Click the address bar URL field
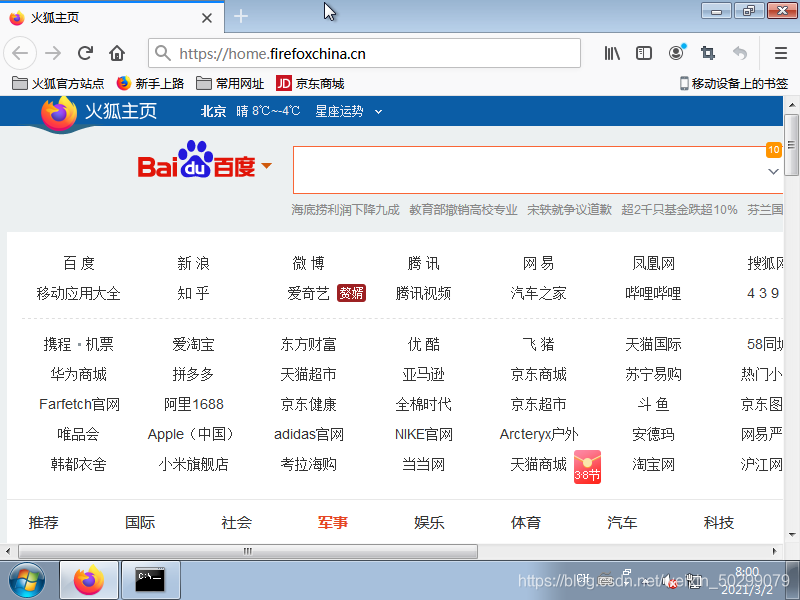The image size is (800, 600). tap(364, 53)
